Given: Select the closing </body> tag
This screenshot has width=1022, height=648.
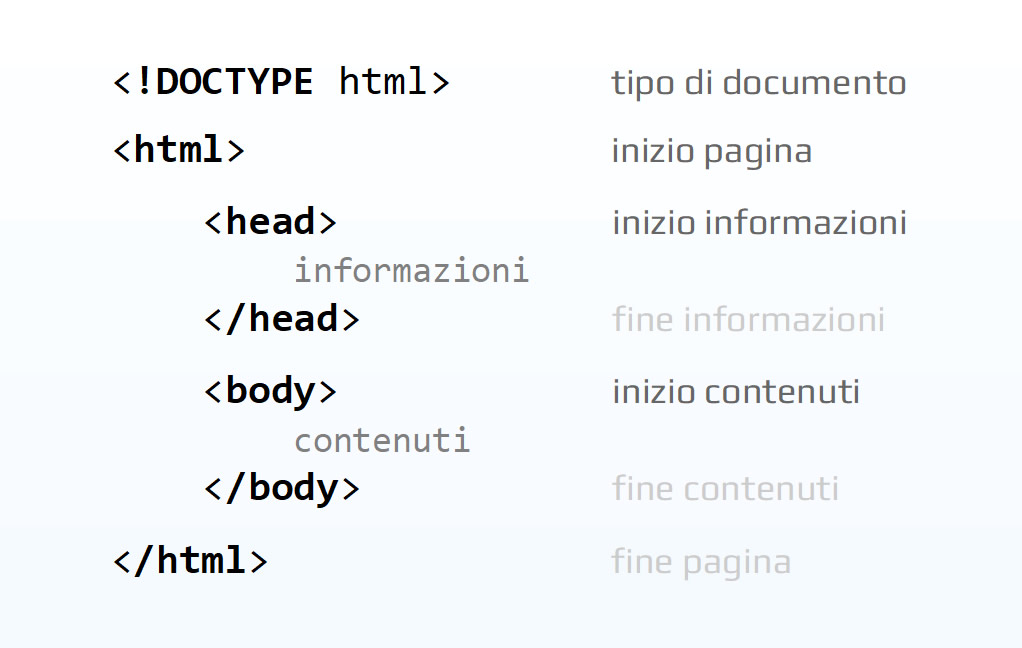Looking at the screenshot, I should click(282, 489).
